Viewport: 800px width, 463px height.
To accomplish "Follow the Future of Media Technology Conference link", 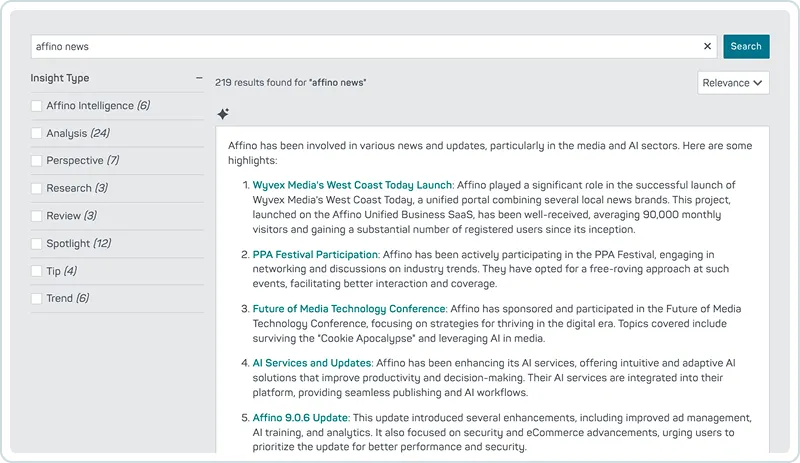I will tap(349, 308).
